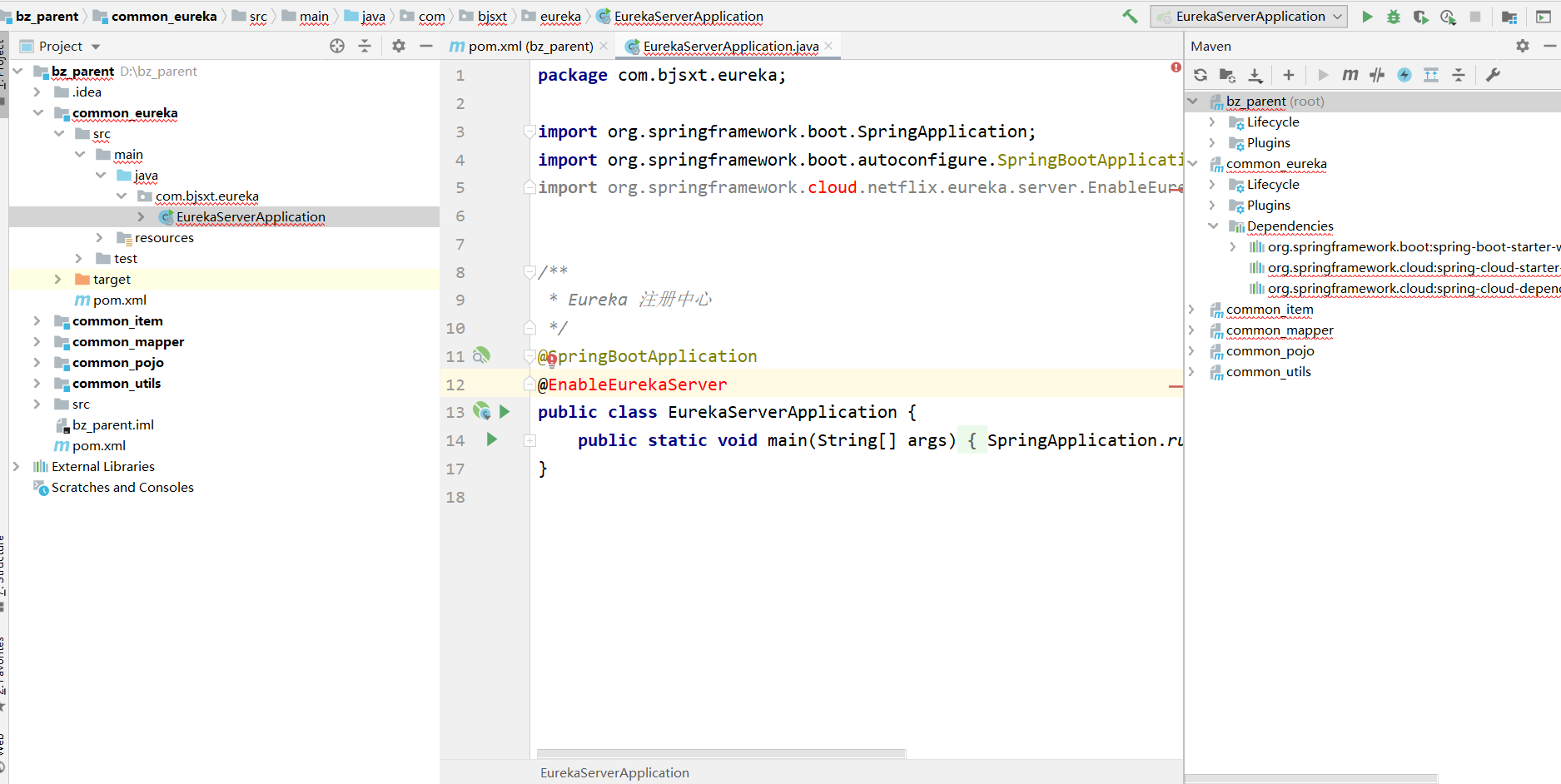Viewport: 1561px width, 784px height.
Task: Select Scratches and Consoles
Action: click(122, 487)
